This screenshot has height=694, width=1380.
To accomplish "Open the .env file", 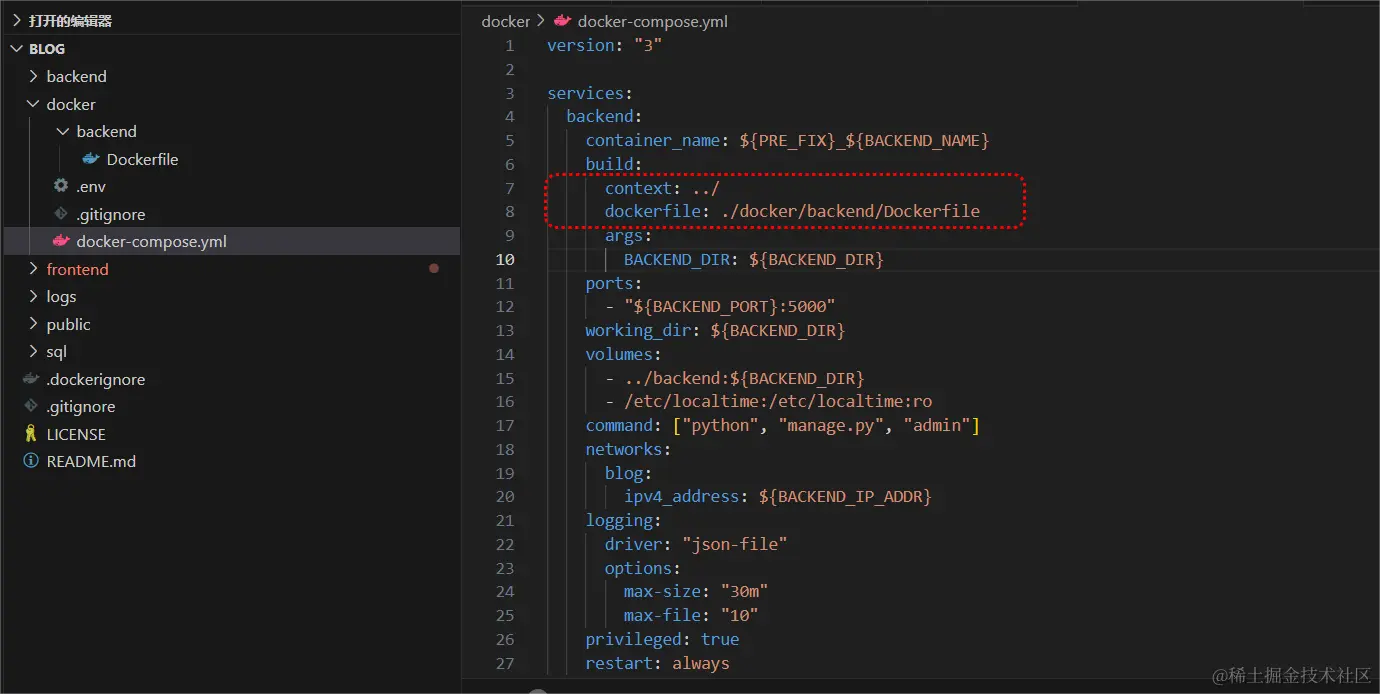I will tap(91, 186).
